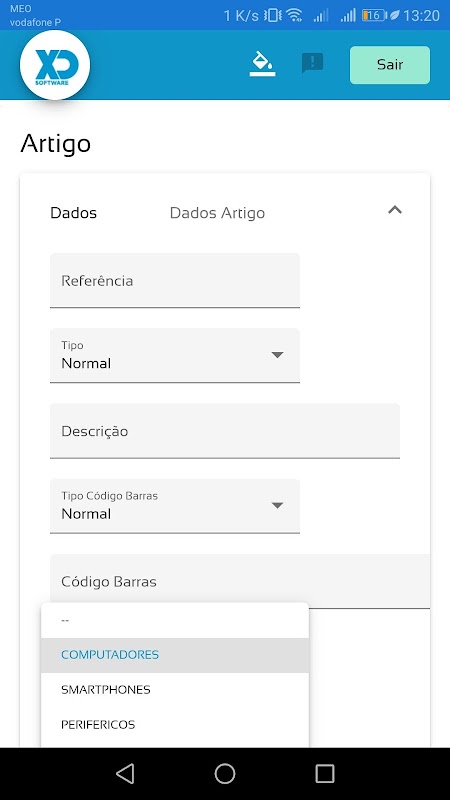
Task: Open the color theme paint bucket icon
Action: pyautogui.click(x=262, y=65)
